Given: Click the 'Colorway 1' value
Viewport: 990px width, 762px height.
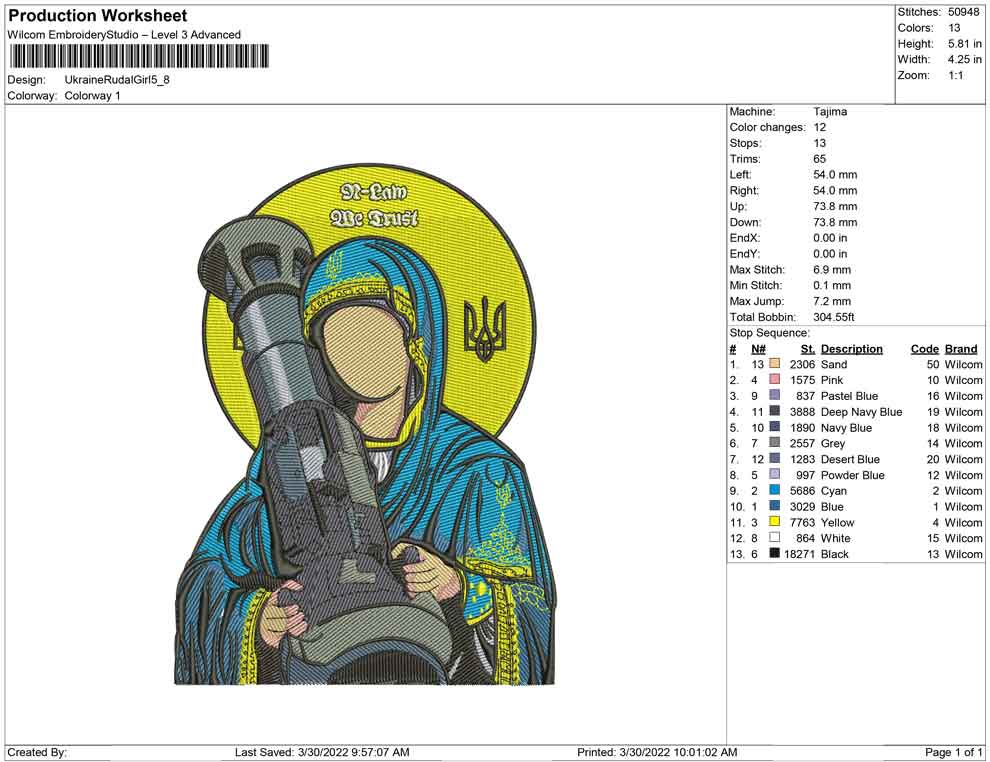Looking at the screenshot, I should coord(92,95).
